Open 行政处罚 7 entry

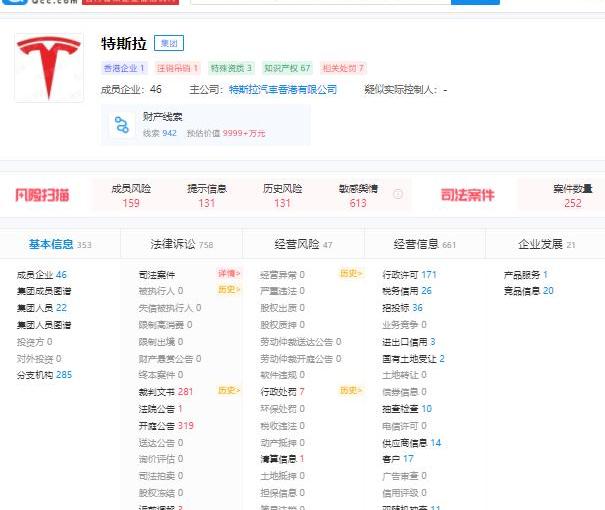pyautogui.click(x=282, y=392)
